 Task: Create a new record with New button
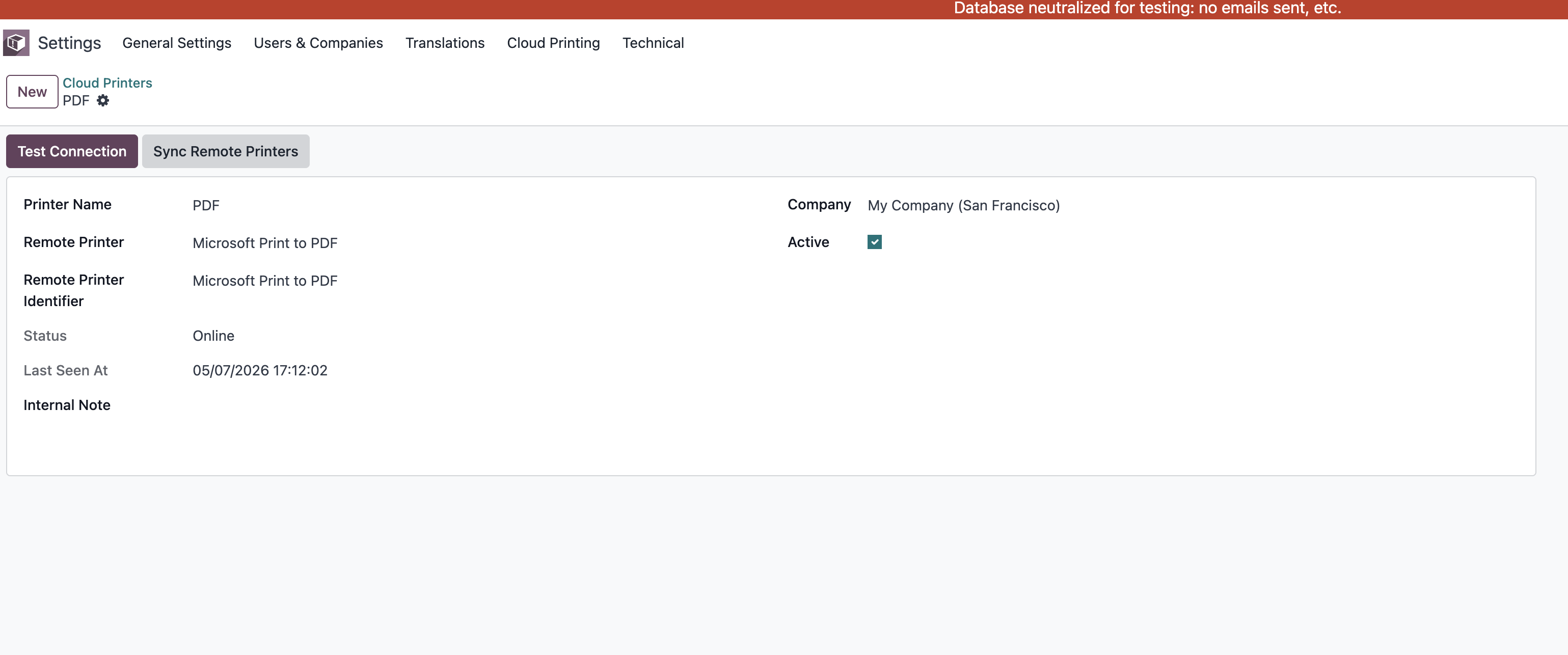[x=32, y=91]
